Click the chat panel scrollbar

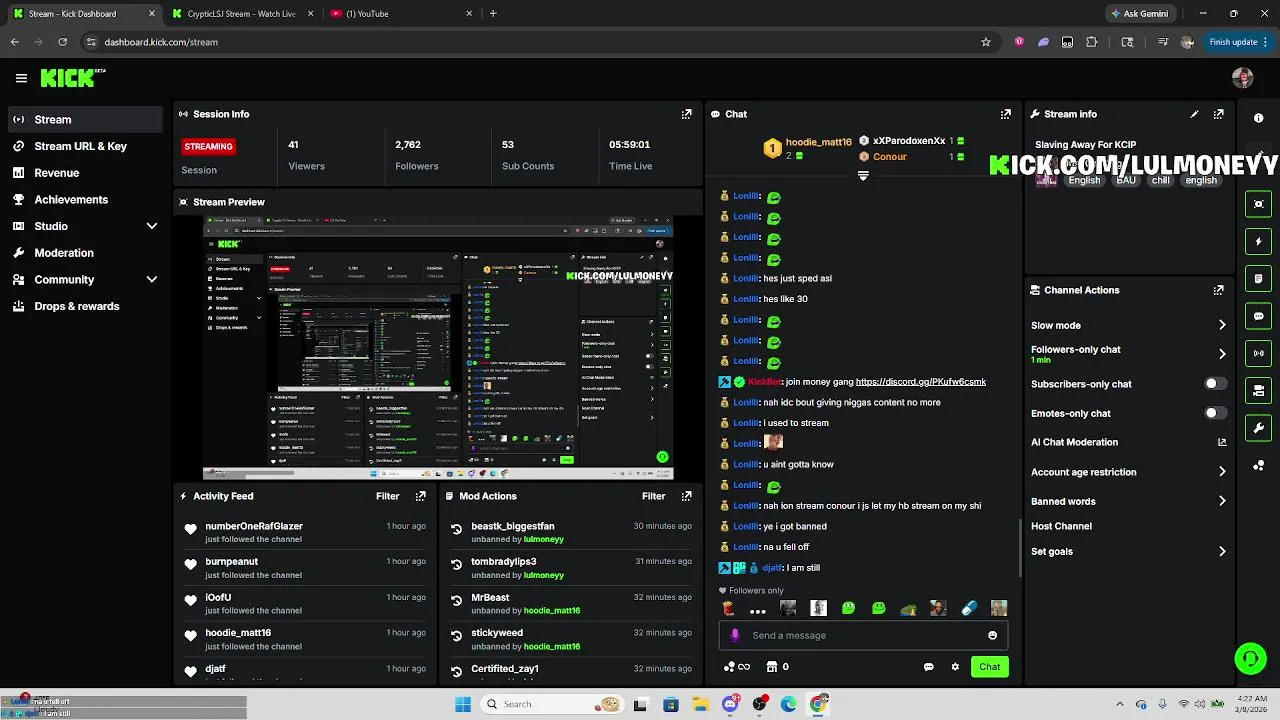point(1019,547)
